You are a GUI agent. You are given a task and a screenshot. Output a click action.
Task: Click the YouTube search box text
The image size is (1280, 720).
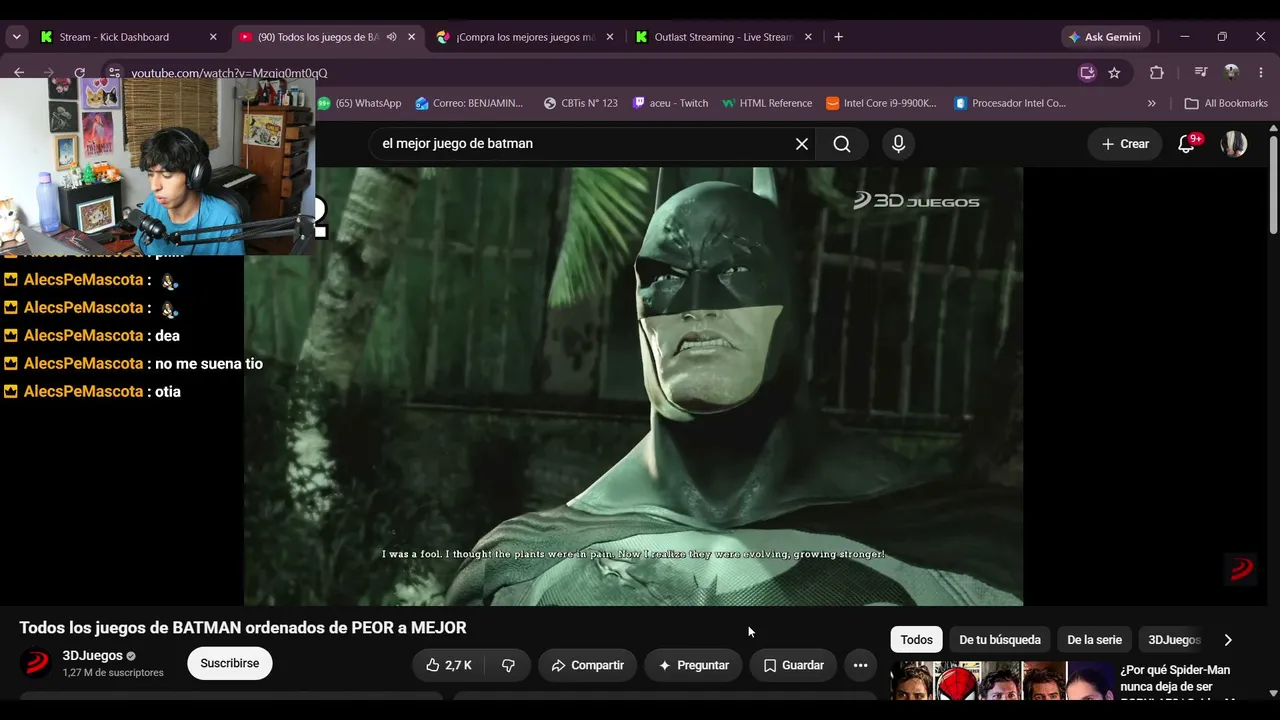pyautogui.click(x=457, y=144)
